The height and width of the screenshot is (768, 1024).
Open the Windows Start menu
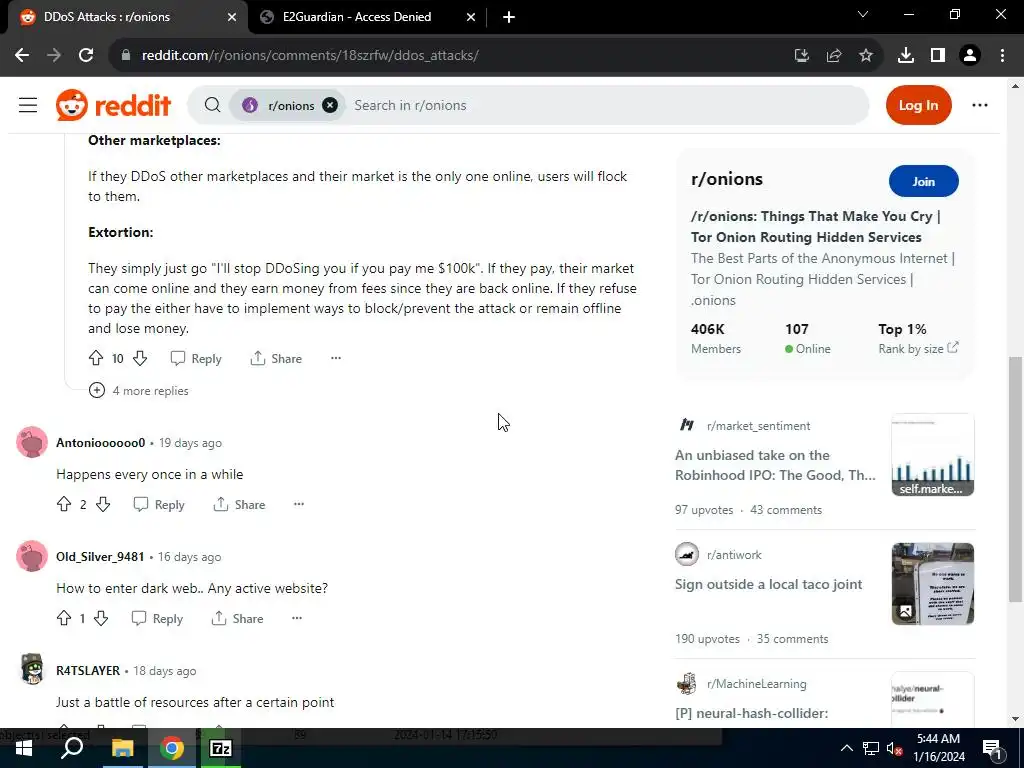coord(24,748)
